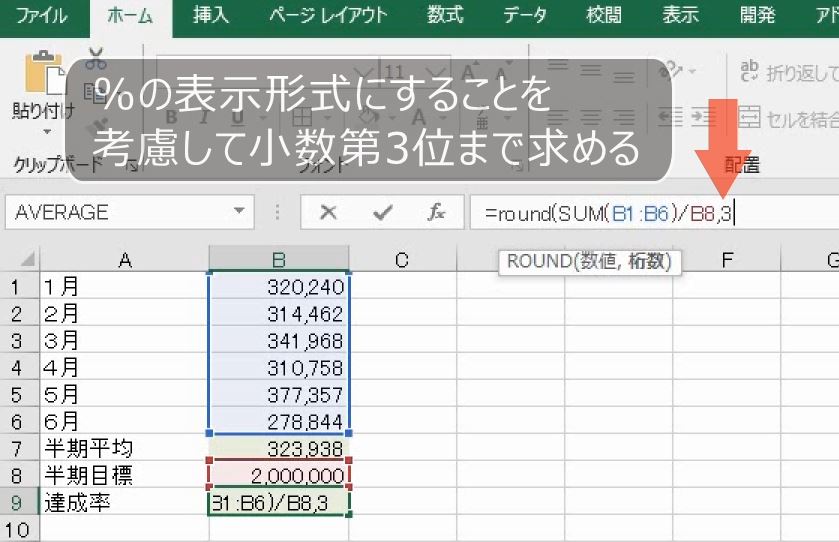Select column C header
This screenshot has width=839, height=542.
click(x=402, y=260)
